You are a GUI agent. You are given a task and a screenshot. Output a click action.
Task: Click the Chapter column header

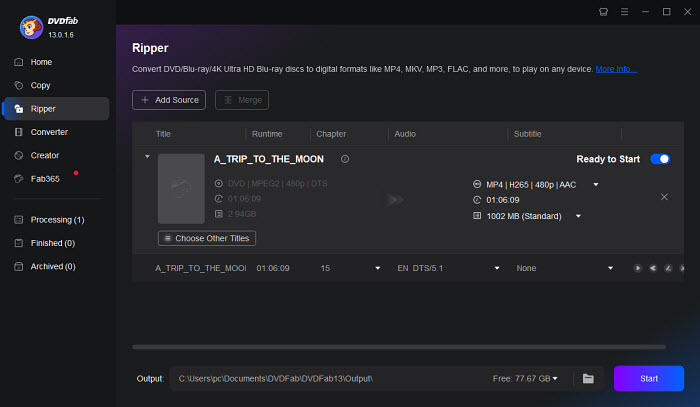pos(331,134)
